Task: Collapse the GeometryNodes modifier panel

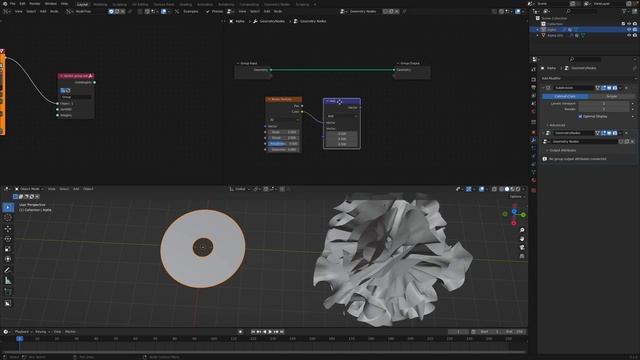Action: coord(543,133)
